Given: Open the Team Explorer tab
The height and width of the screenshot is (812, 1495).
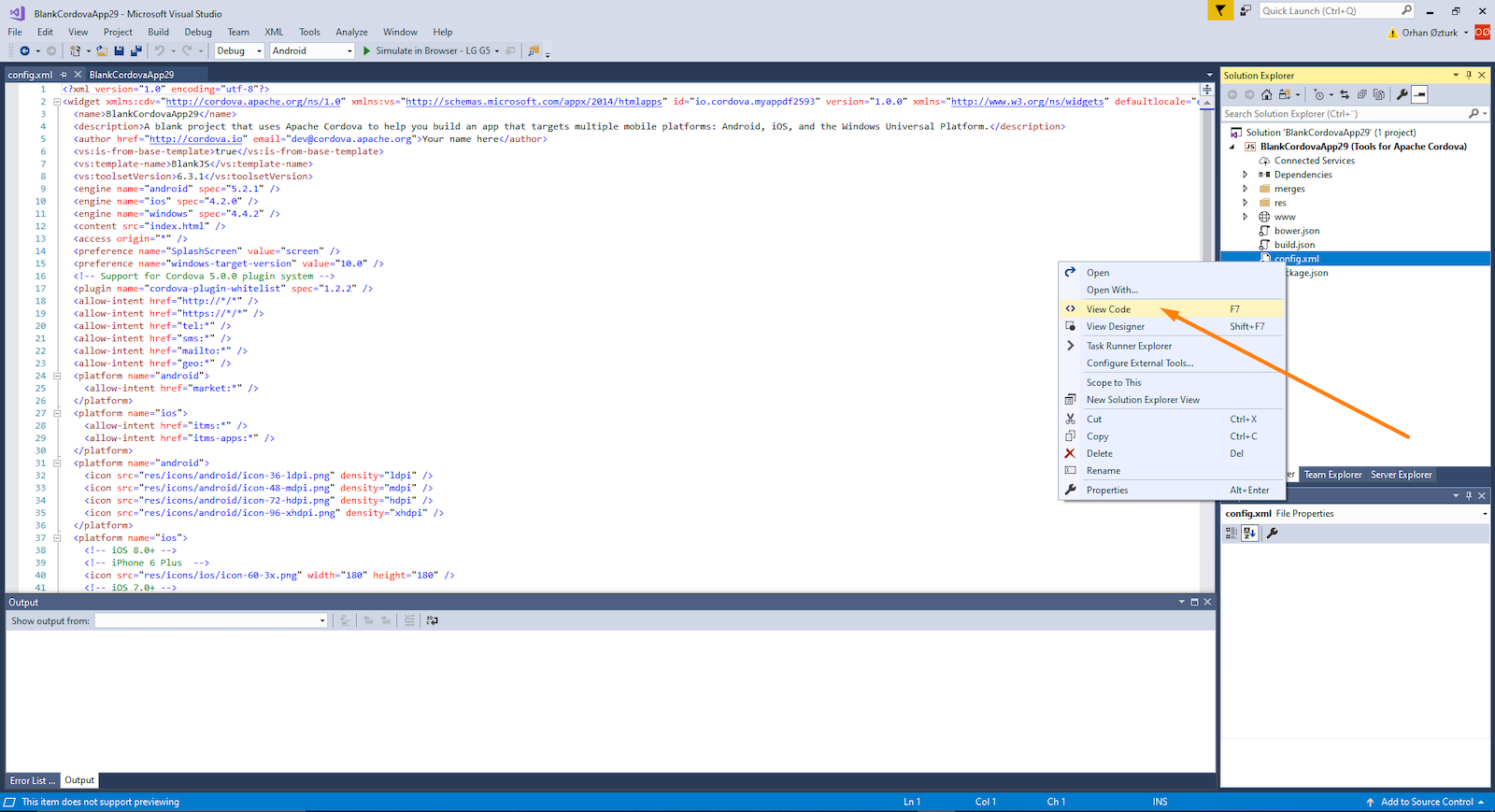Looking at the screenshot, I should (1332, 475).
